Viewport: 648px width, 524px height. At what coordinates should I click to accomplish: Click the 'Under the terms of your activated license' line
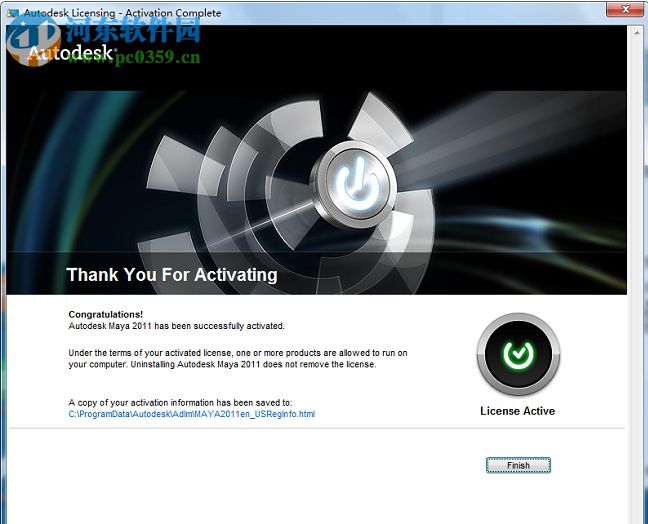(238, 353)
